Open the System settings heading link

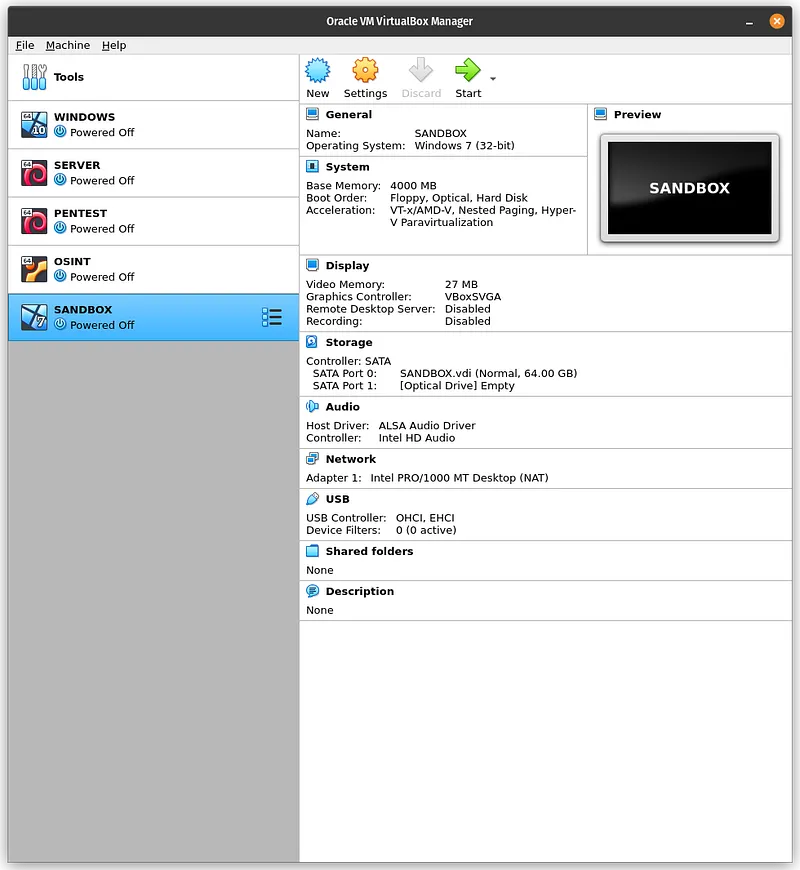(x=347, y=166)
